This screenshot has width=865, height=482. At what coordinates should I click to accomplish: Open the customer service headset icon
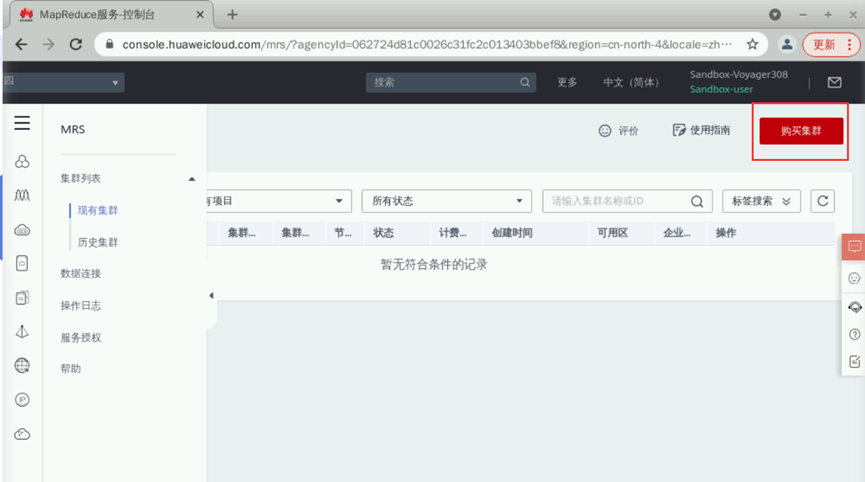tap(855, 307)
